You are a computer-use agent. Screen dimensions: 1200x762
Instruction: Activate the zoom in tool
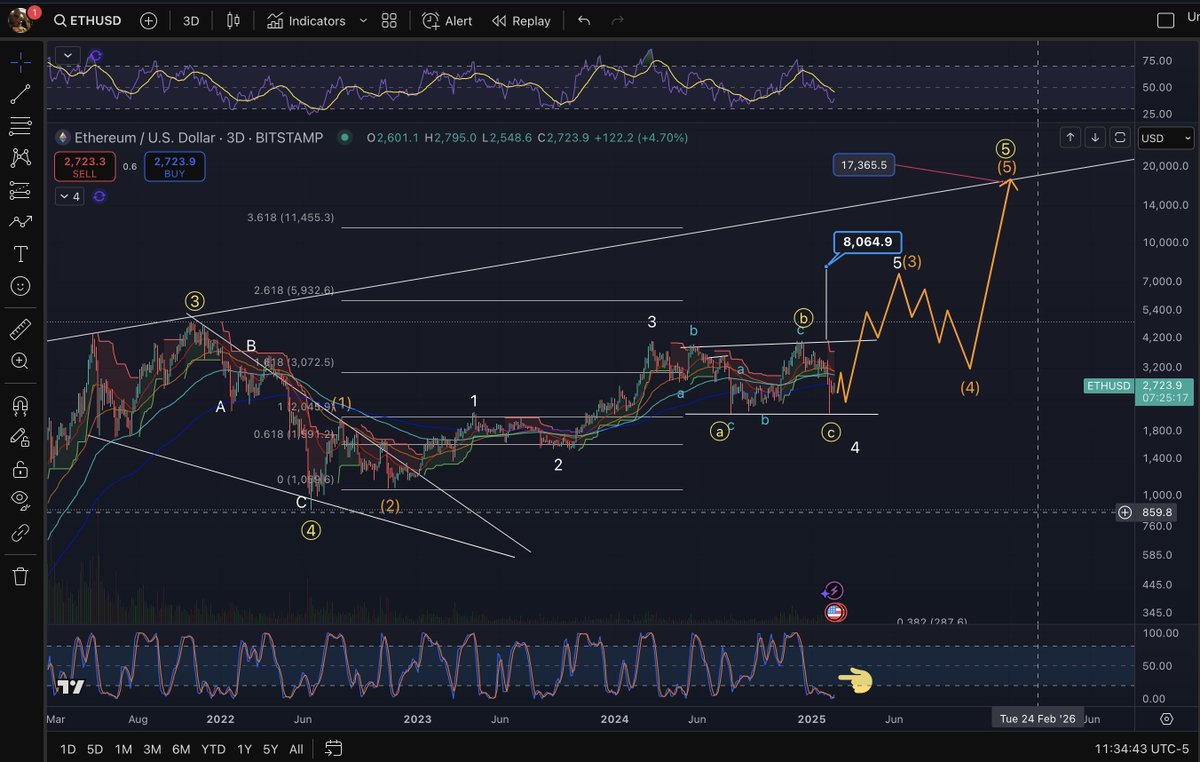click(20, 361)
